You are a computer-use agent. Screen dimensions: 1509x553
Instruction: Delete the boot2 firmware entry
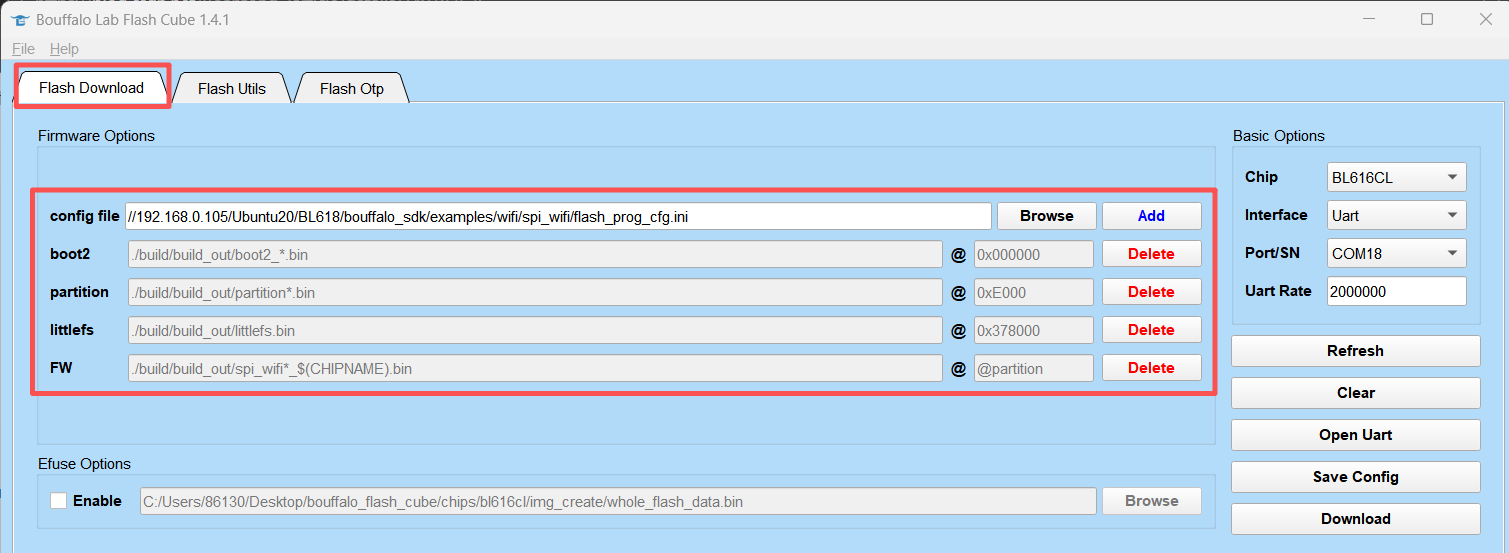point(1152,254)
